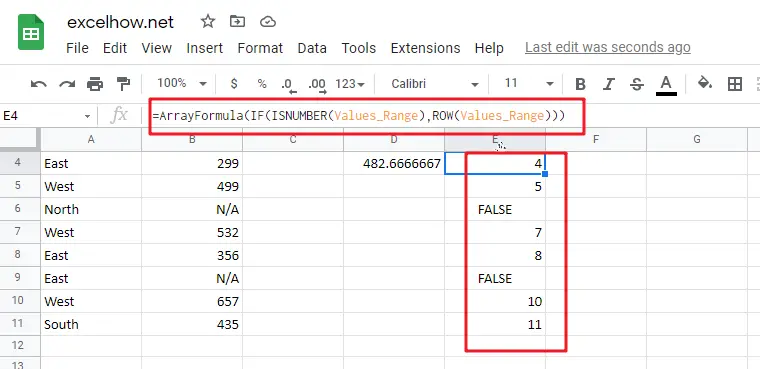Select column B header
The height and width of the screenshot is (369, 760).
pos(192,140)
